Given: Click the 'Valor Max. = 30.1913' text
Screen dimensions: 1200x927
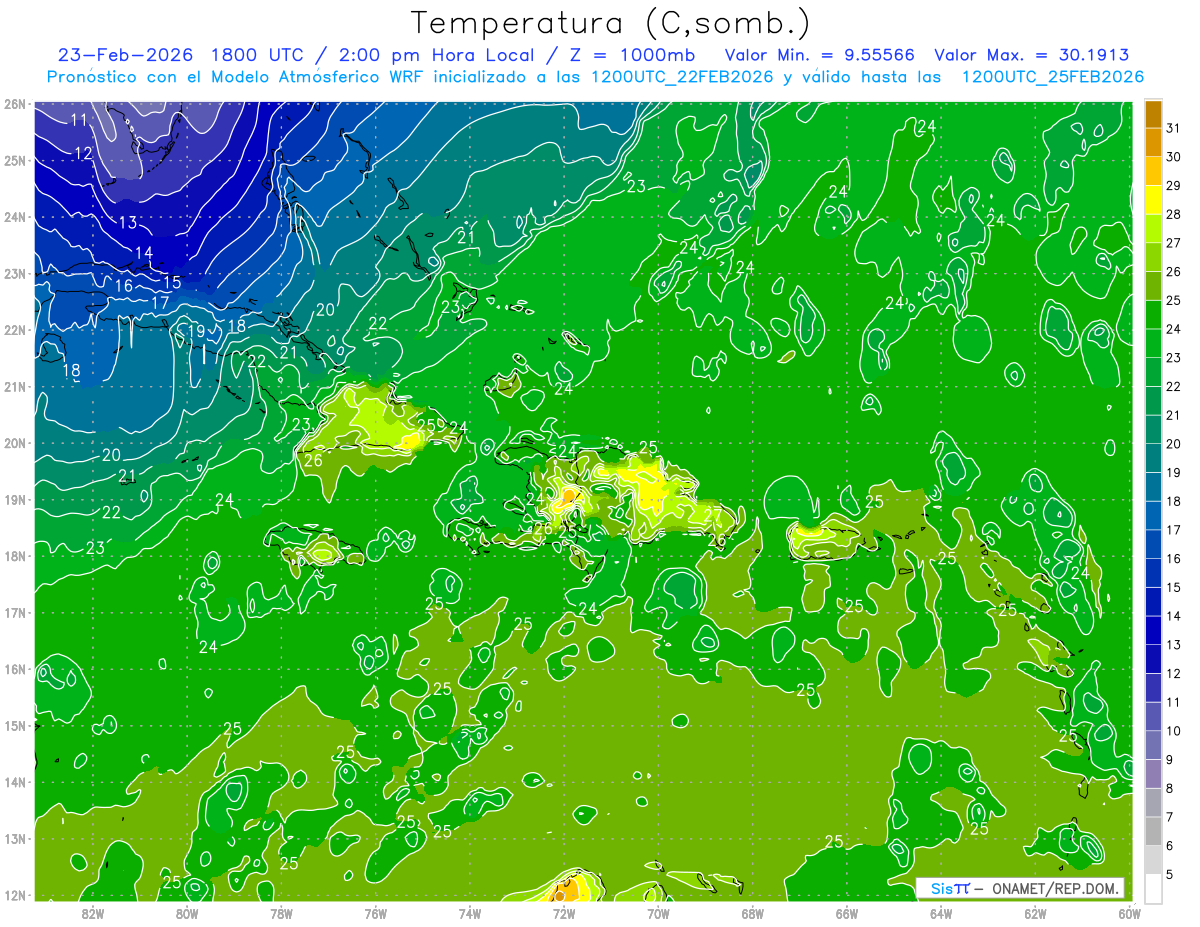Looking at the screenshot, I should click(x=1031, y=55).
